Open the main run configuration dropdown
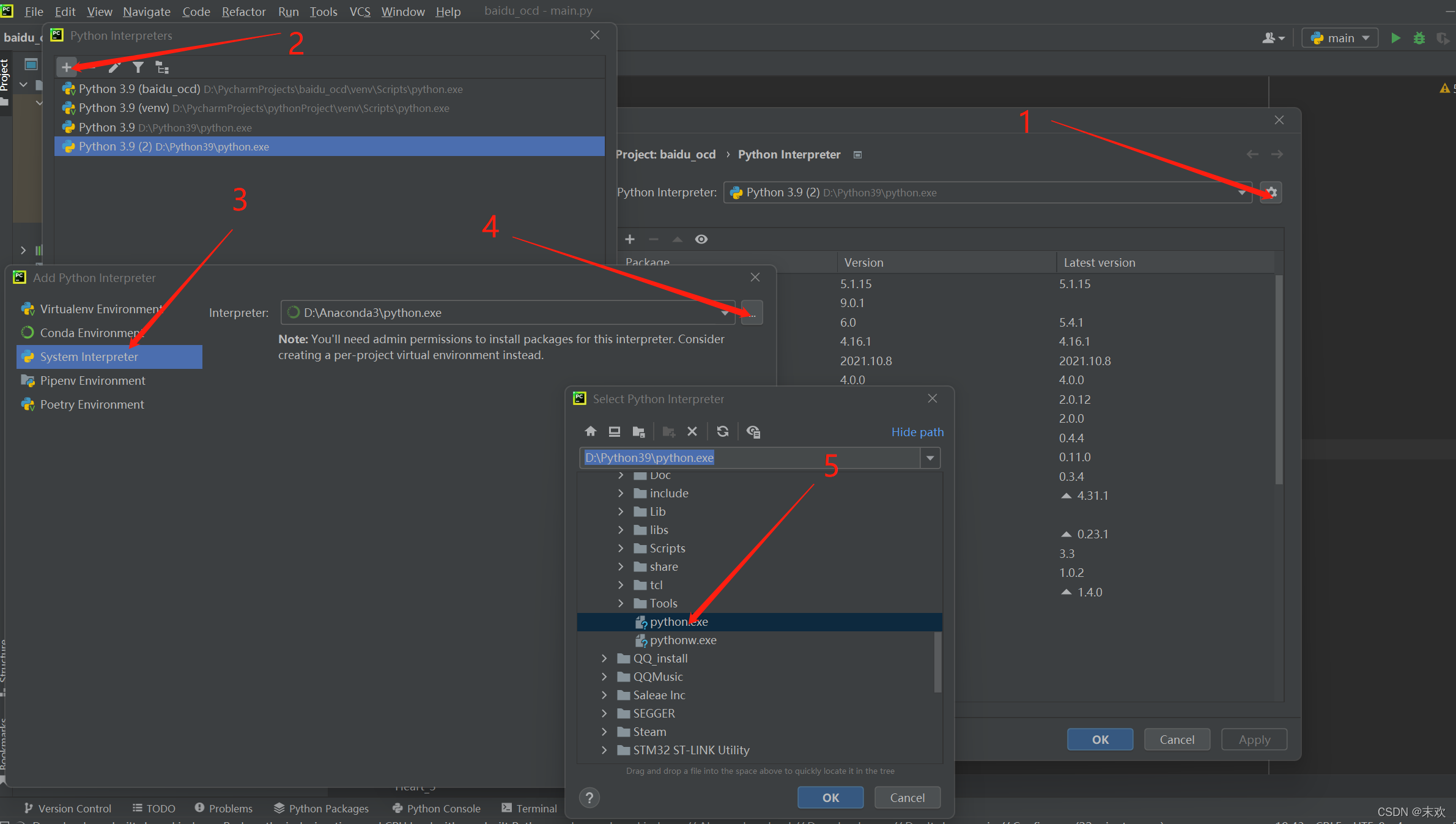Image resolution: width=1456 pixels, height=824 pixels. pos(1340,38)
